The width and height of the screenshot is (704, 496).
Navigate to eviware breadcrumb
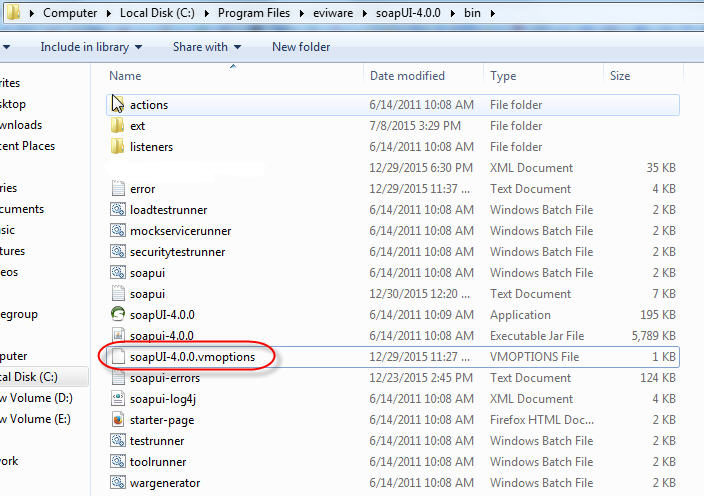coord(333,13)
